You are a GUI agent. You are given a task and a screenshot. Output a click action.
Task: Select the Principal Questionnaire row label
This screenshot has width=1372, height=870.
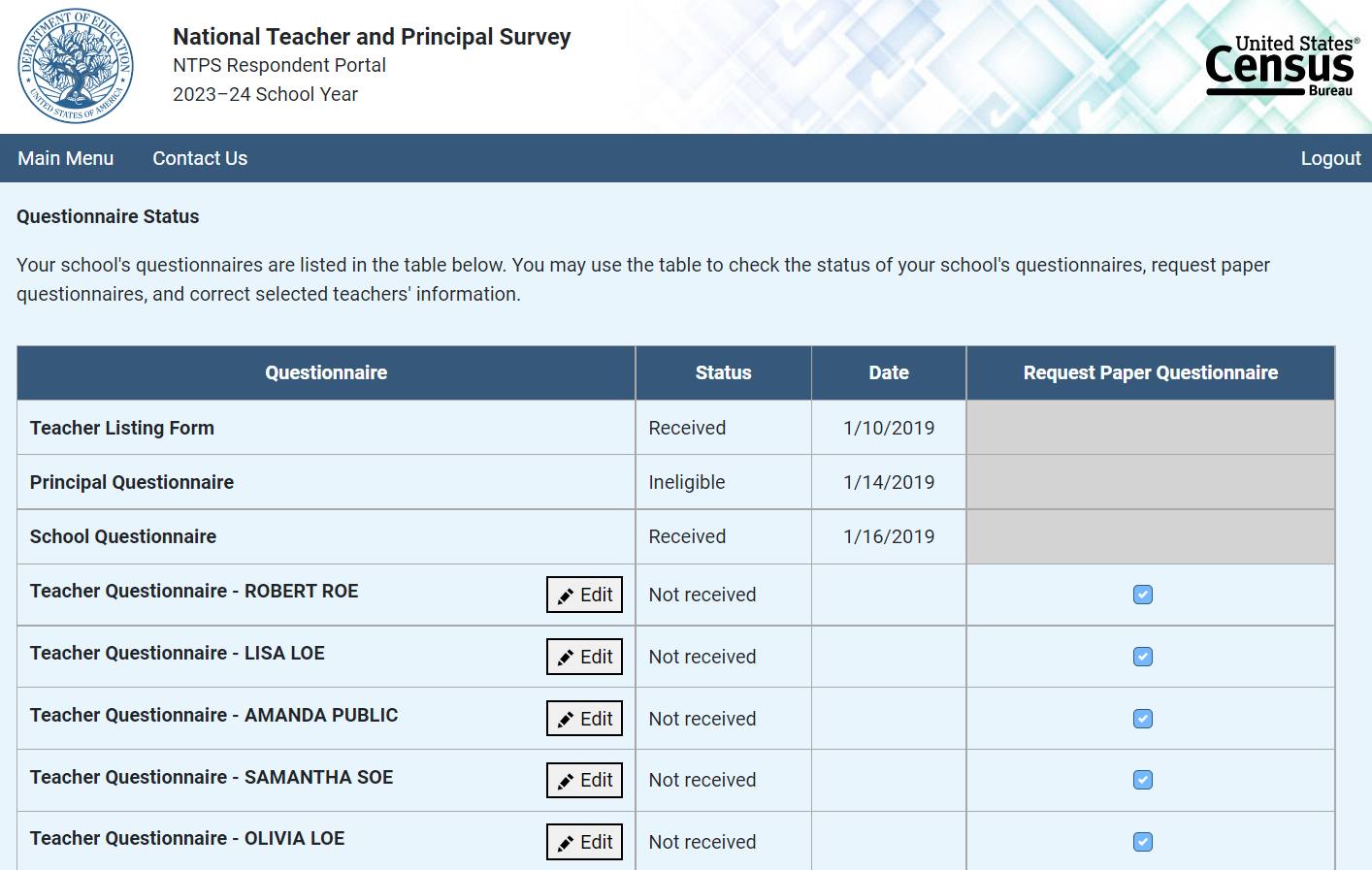[x=132, y=482]
